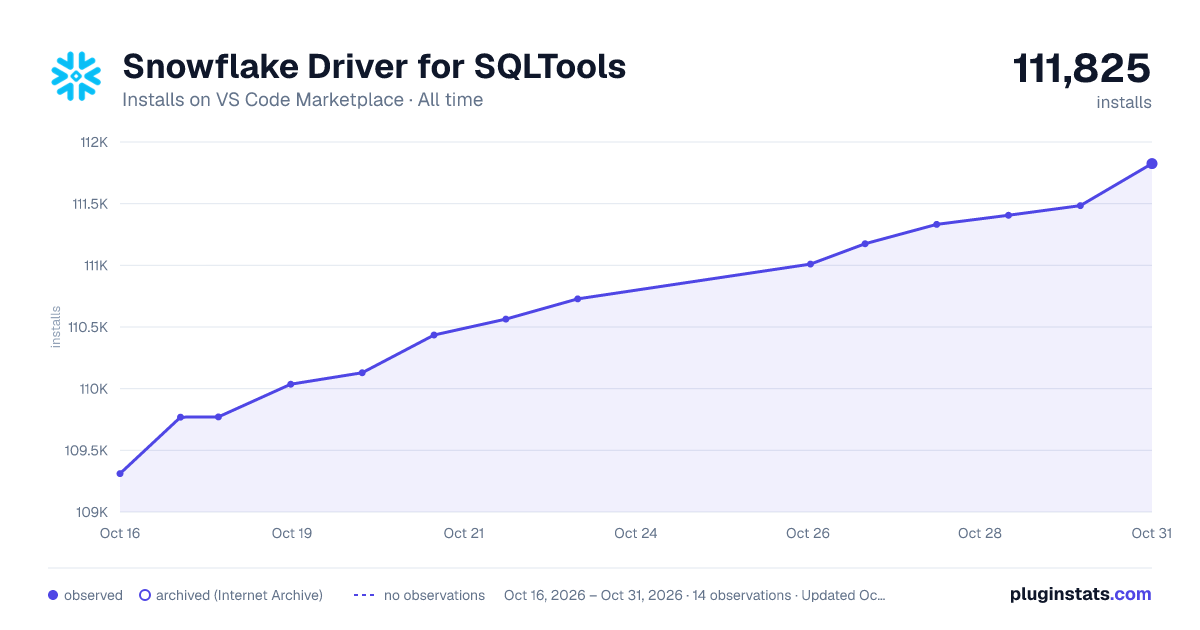Click the Oct 16 x-axis label
The height and width of the screenshot is (630, 1200).
(x=120, y=533)
